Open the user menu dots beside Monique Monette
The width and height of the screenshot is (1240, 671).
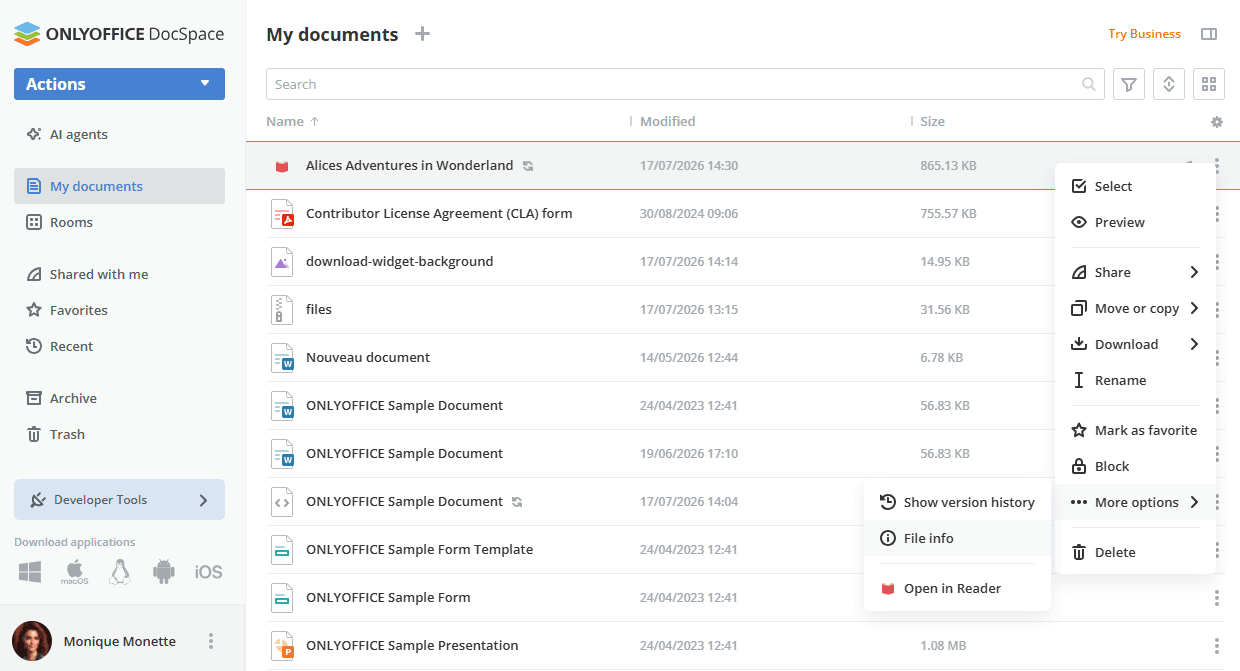click(210, 641)
